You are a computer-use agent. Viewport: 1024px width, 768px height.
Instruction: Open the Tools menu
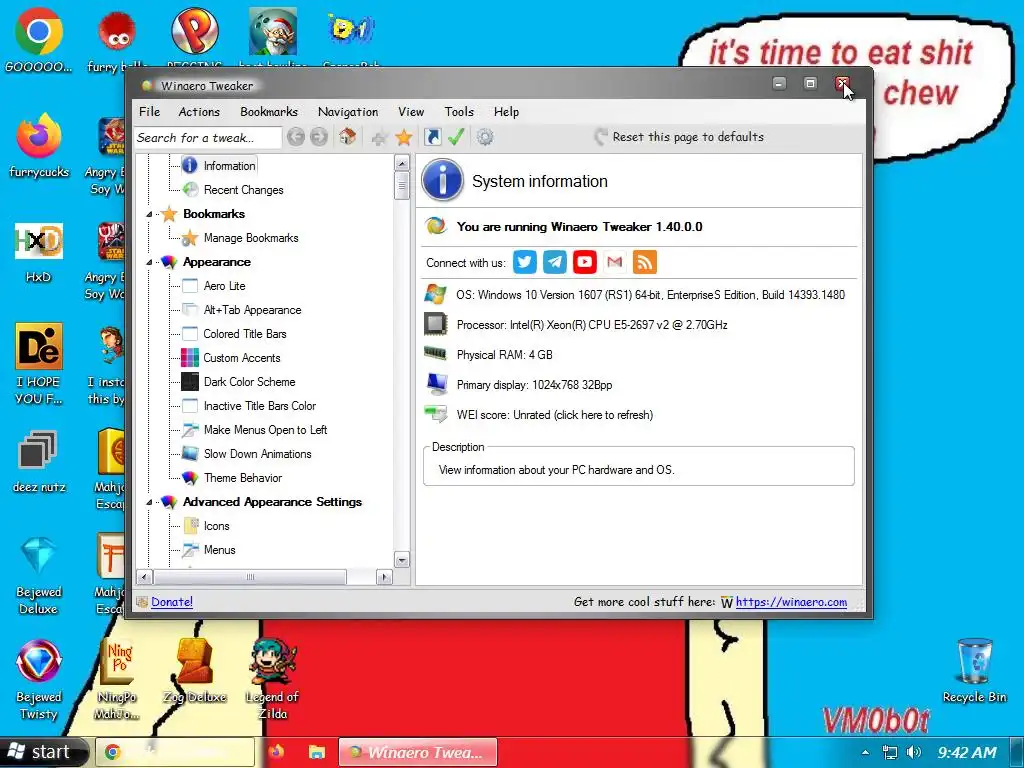click(459, 112)
